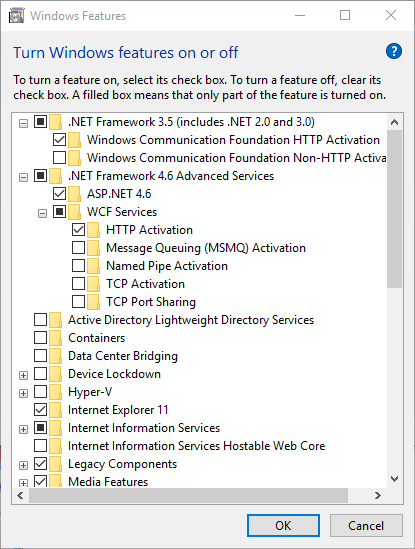
Task: Collapse the .NET Framework 3.5 tree node
Action: tap(23, 123)
